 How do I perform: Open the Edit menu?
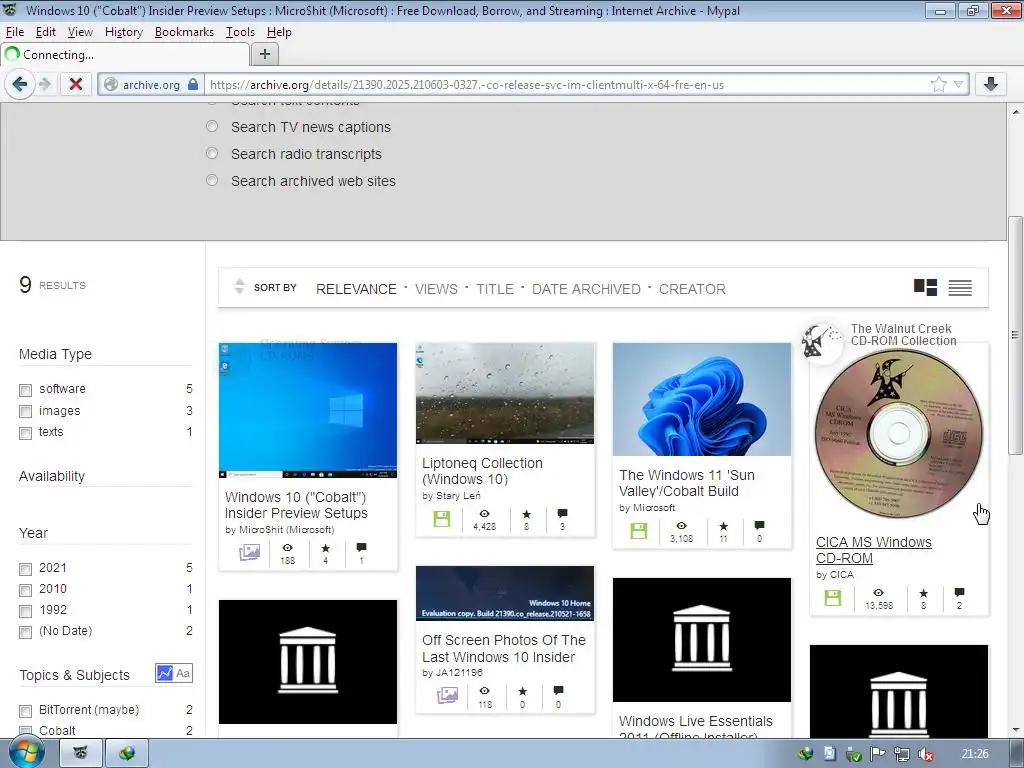coord(46,32)
